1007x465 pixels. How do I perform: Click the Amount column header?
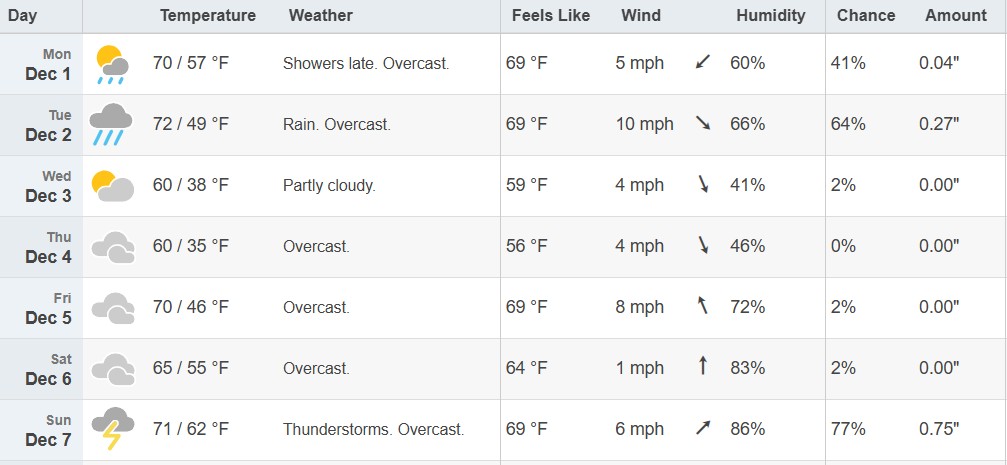click(956, 15)
